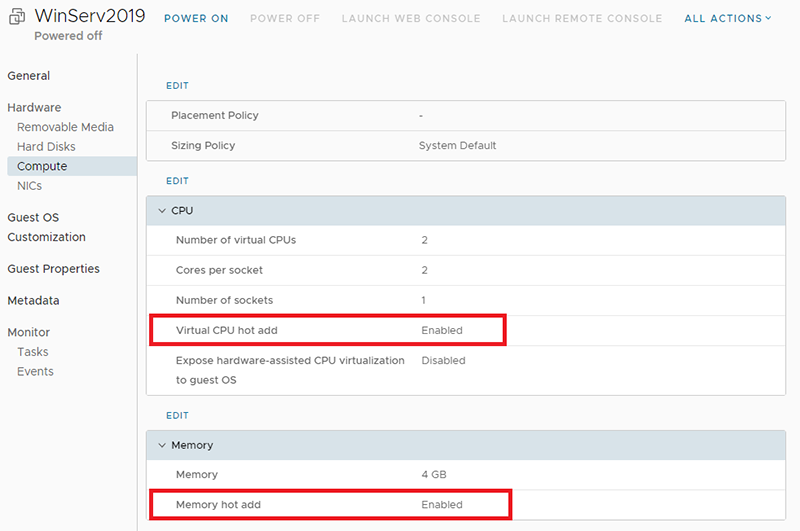Power on the virtual machine

click(196, 18)
